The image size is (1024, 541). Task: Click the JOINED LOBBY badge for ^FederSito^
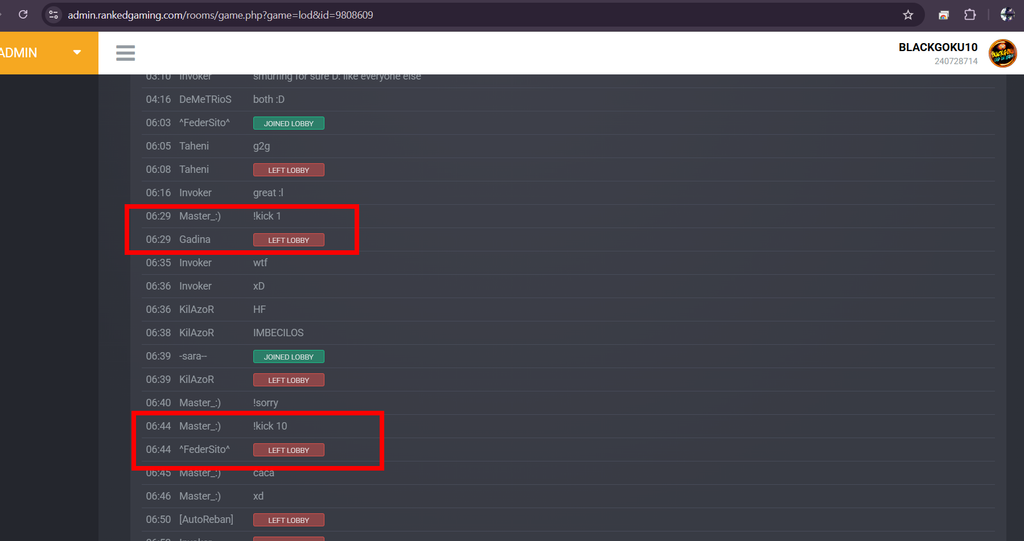(289, 123)
